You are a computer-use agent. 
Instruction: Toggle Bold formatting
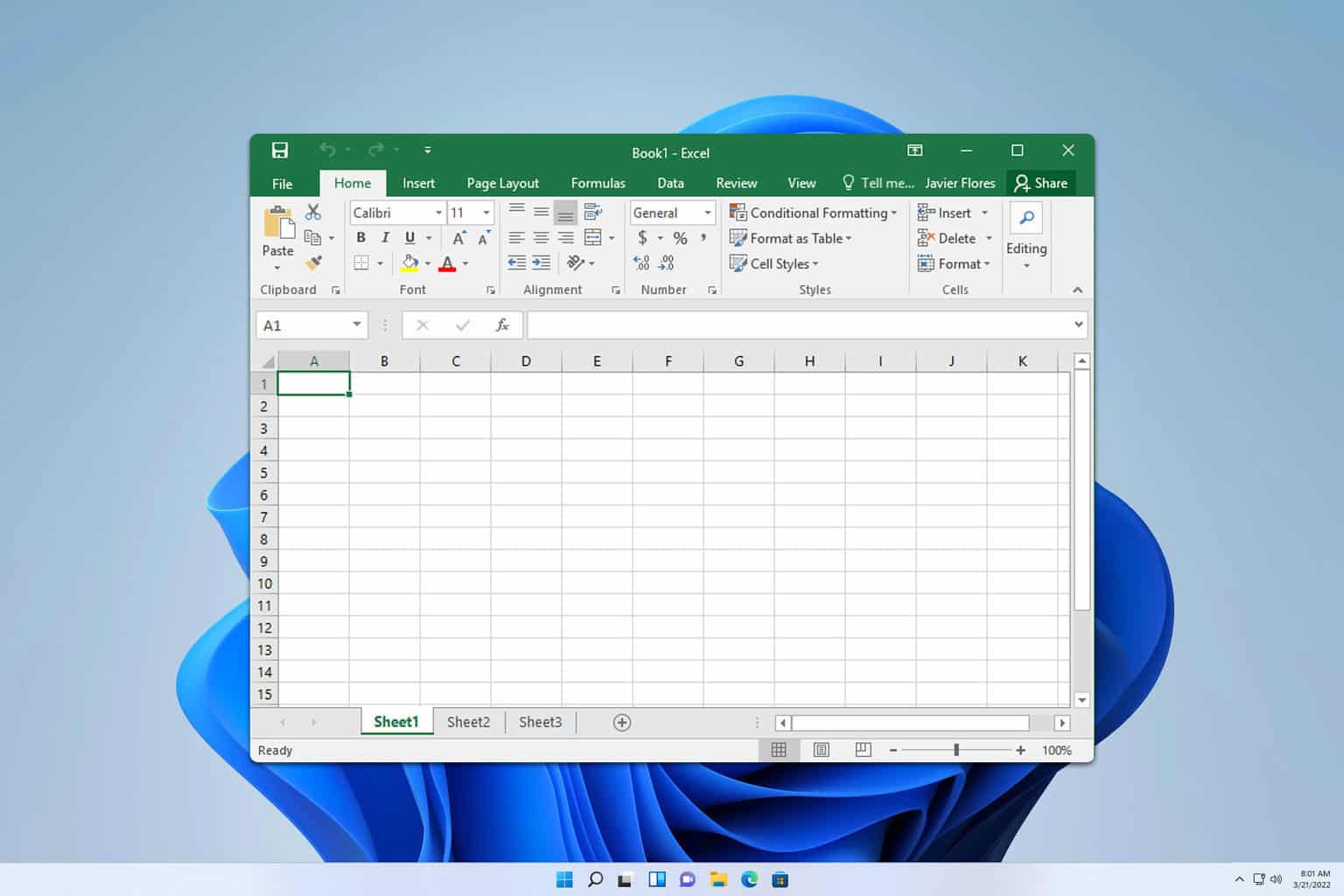point(360,238)
